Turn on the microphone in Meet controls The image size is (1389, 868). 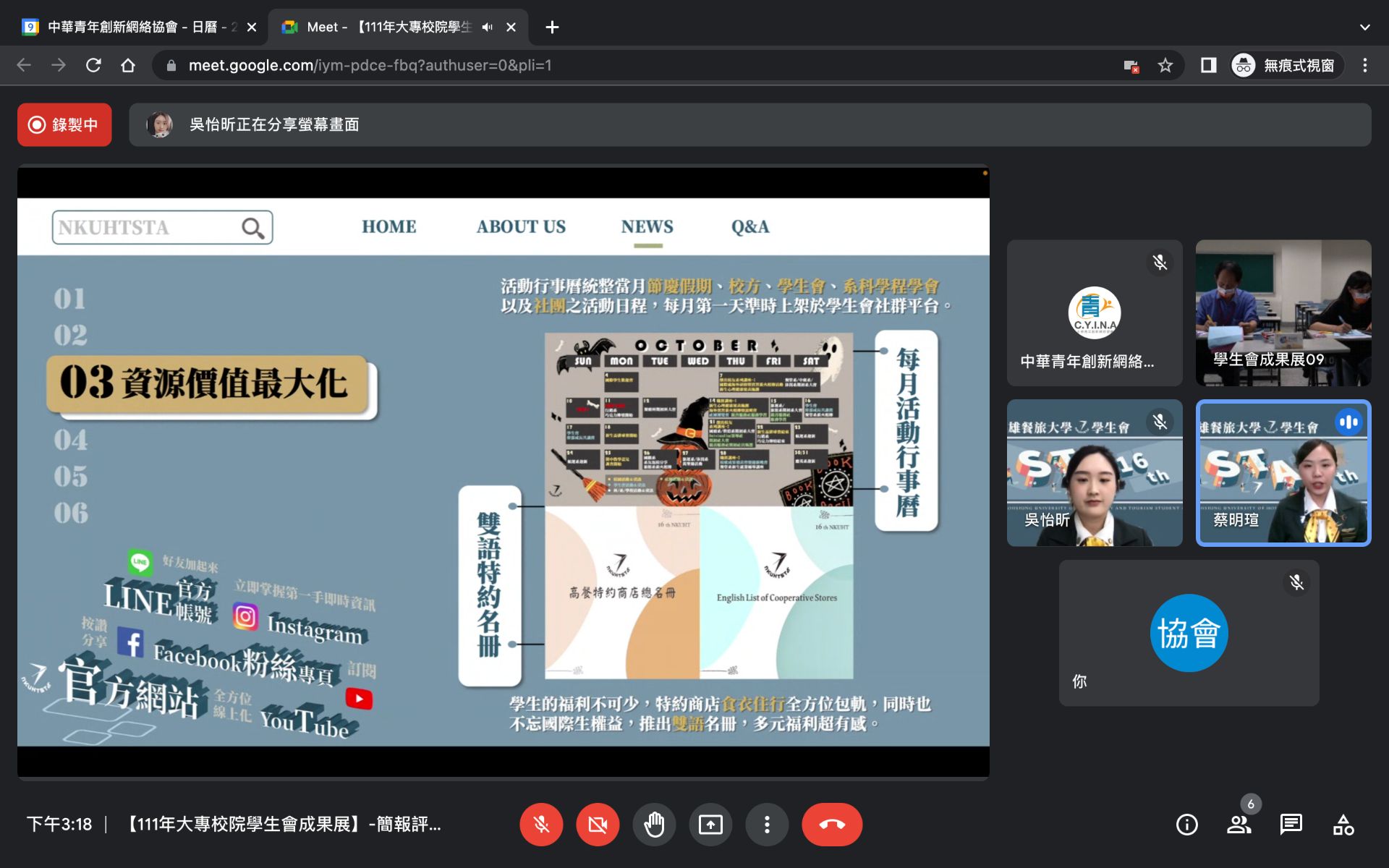541,825
